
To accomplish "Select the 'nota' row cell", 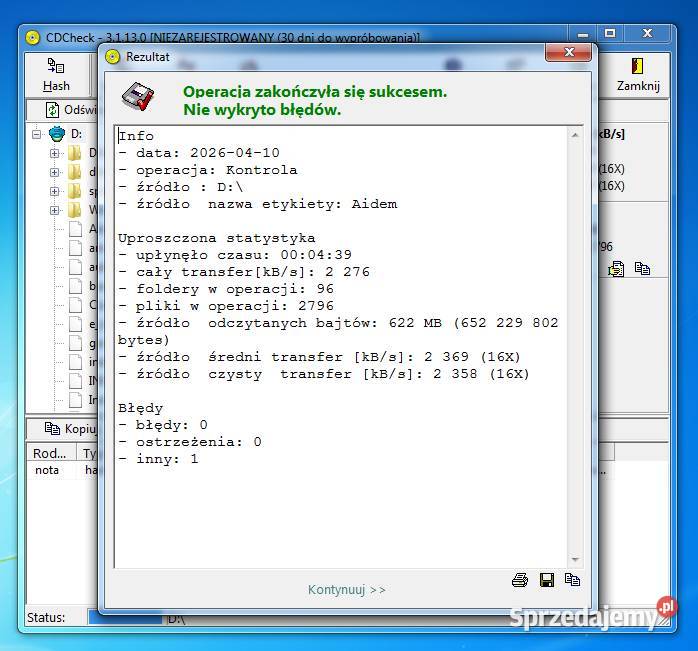I will point(47,470).
